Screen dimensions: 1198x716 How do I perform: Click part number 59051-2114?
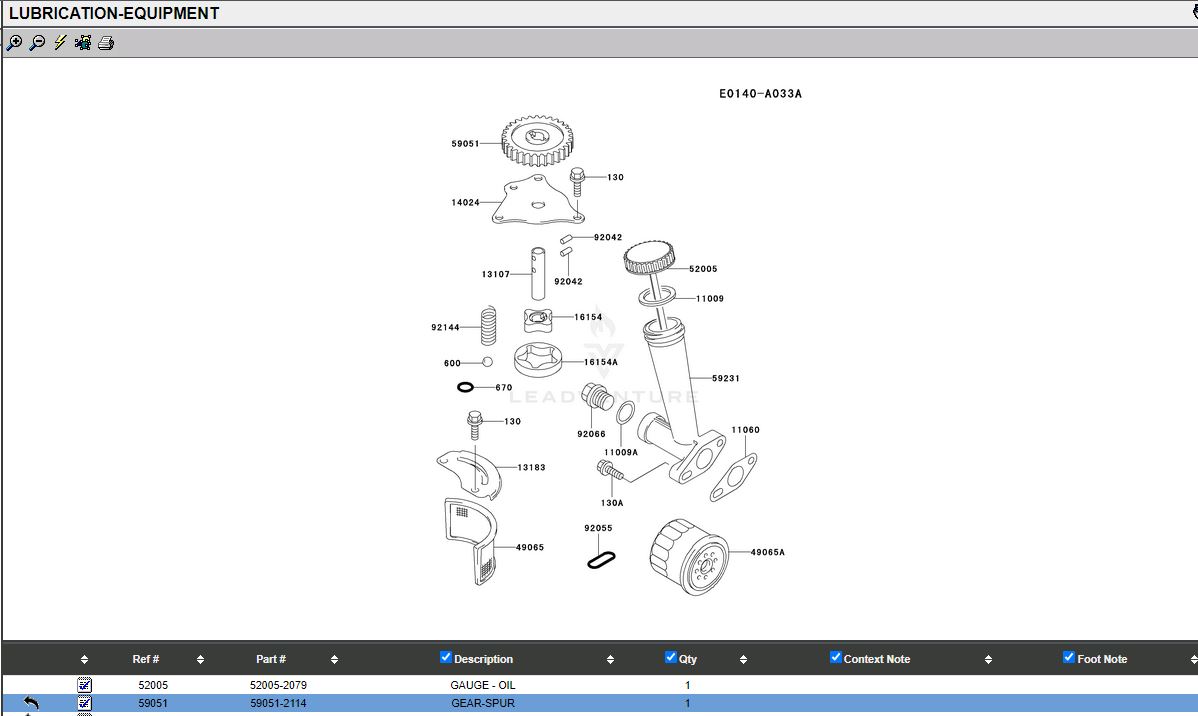(x=278, y=703)
